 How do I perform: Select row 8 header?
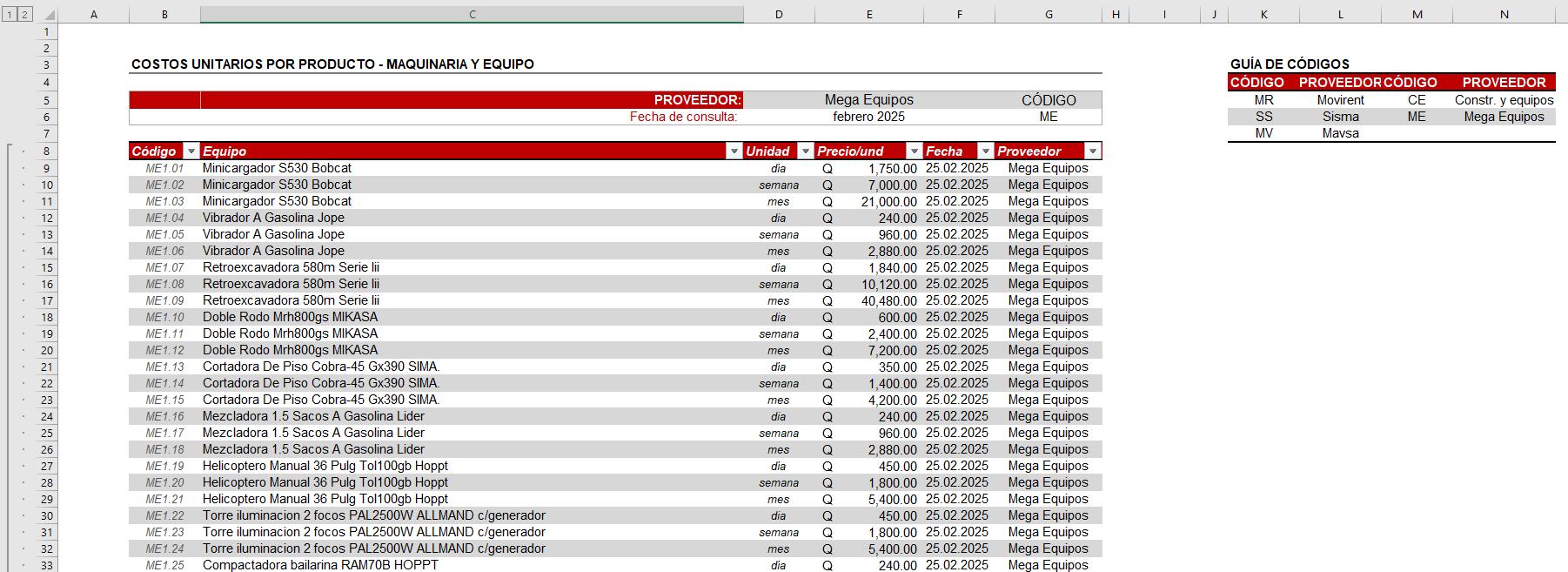tap(47, 151)
